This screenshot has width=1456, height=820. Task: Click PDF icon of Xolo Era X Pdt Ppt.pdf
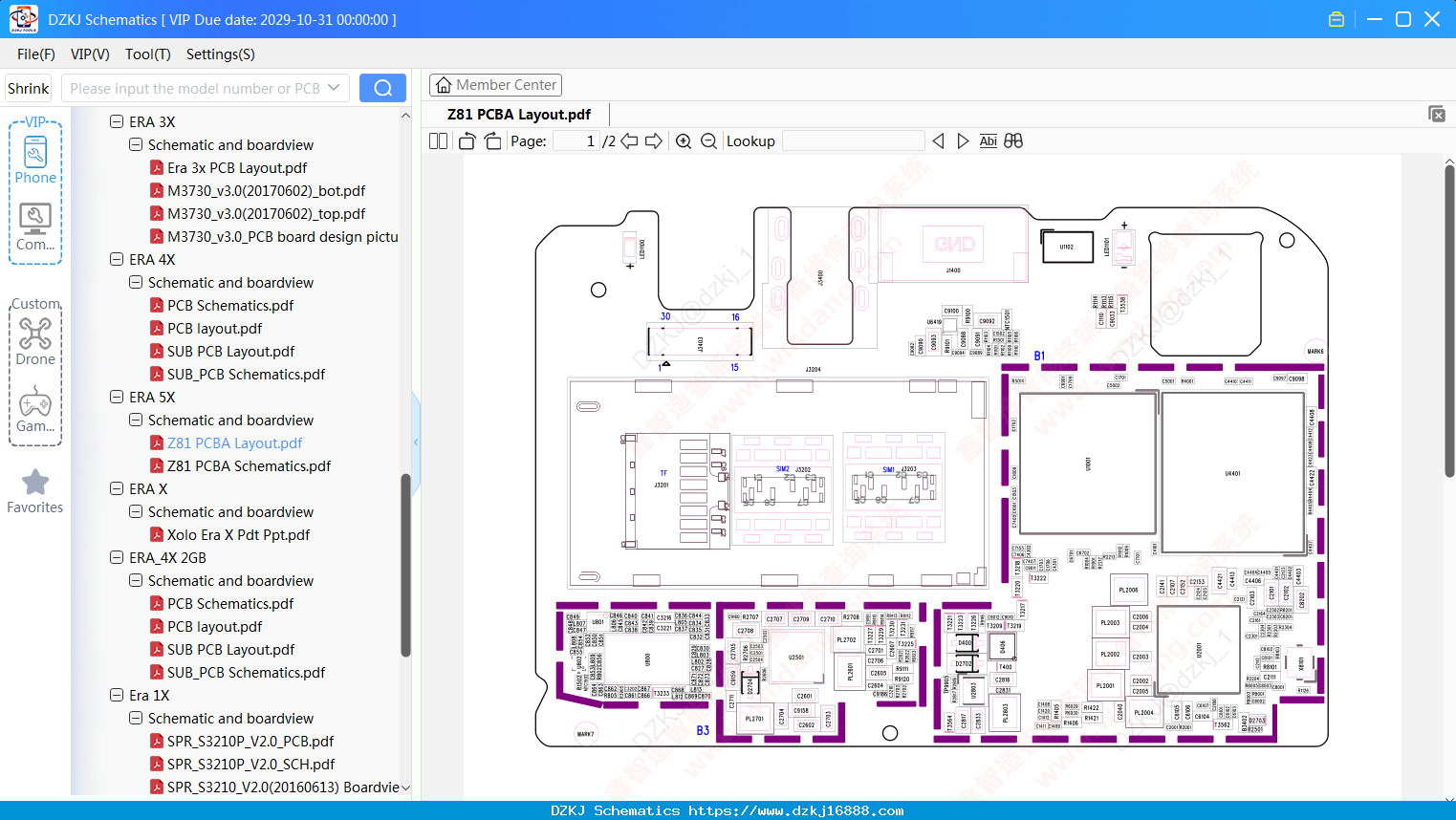pos(157,534)
